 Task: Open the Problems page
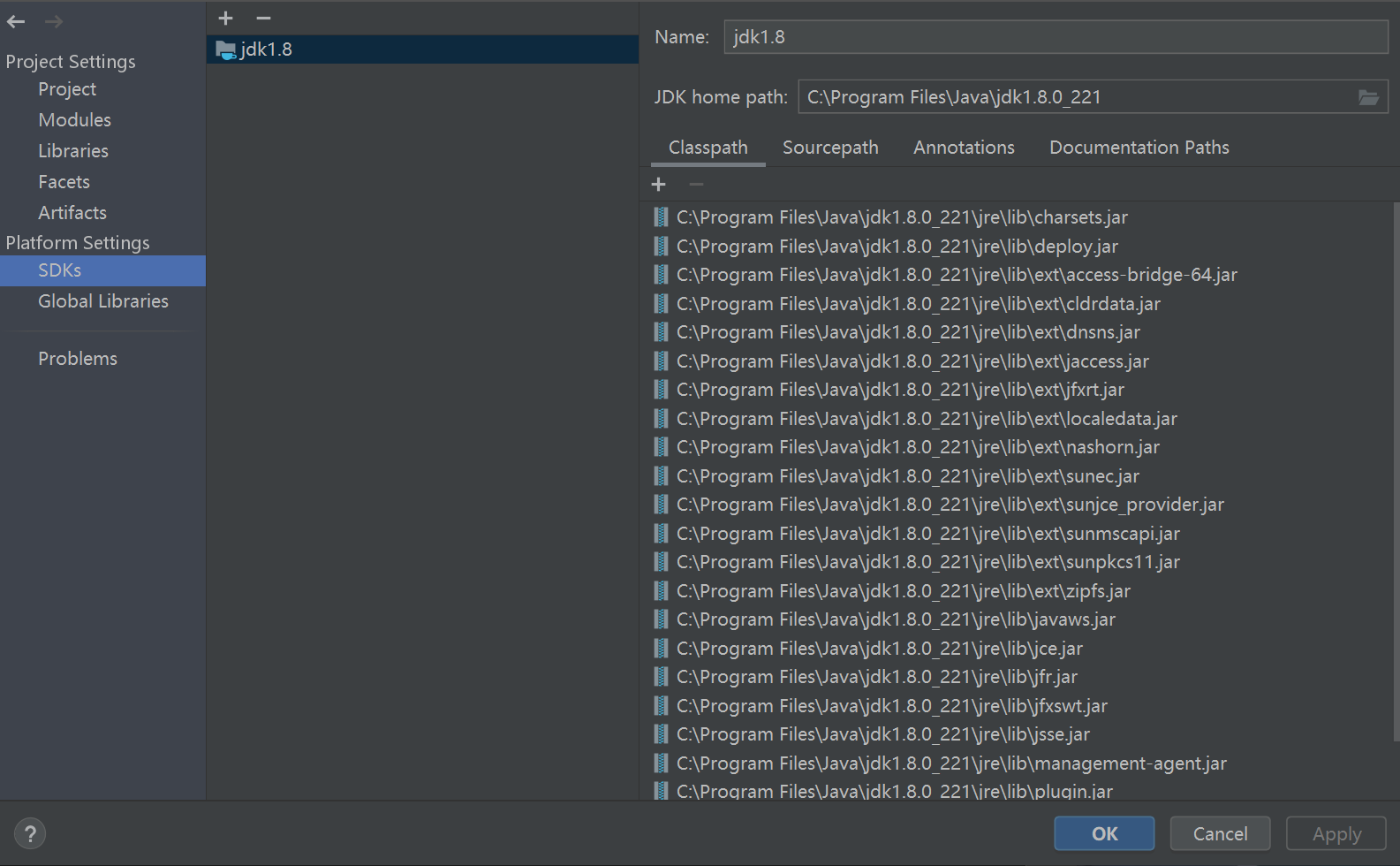102,359
